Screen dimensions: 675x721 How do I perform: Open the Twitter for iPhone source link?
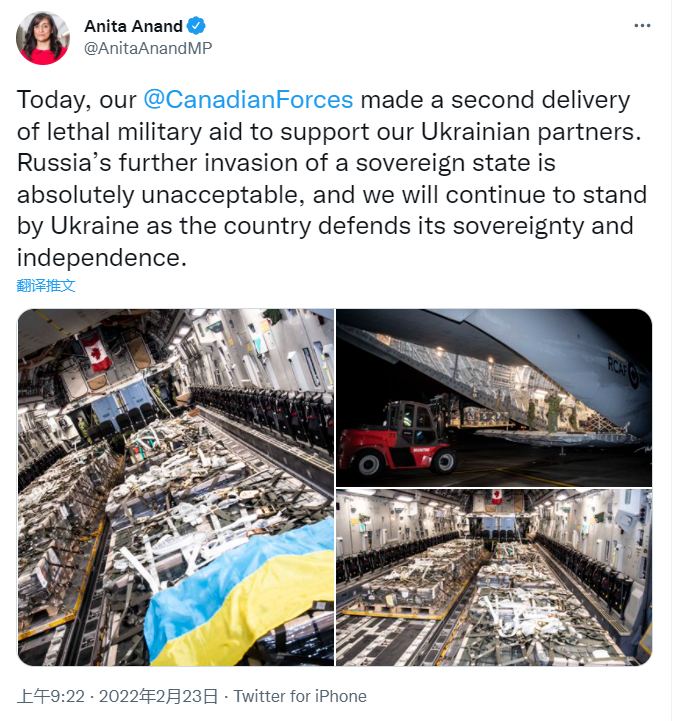click(x=300, y=696)
